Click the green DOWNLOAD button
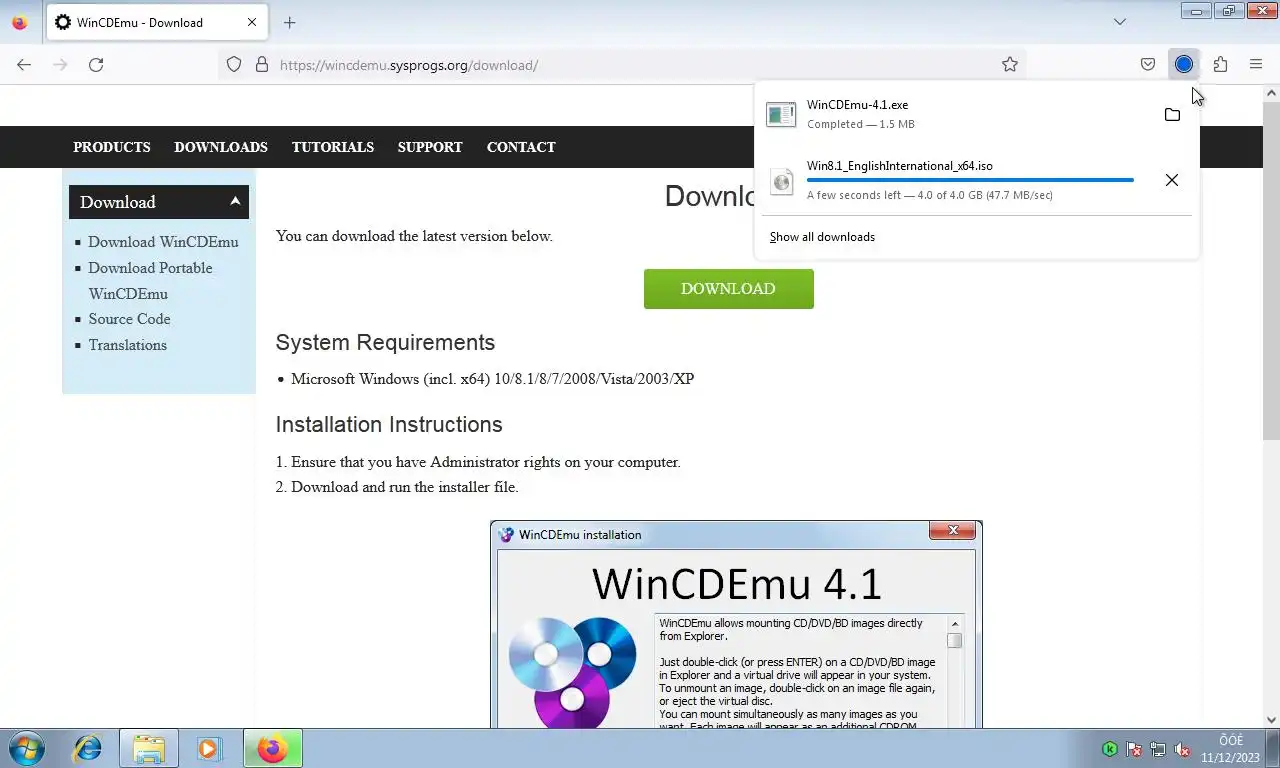Screen dimensions: 1280x768 [x=729, y=289]
